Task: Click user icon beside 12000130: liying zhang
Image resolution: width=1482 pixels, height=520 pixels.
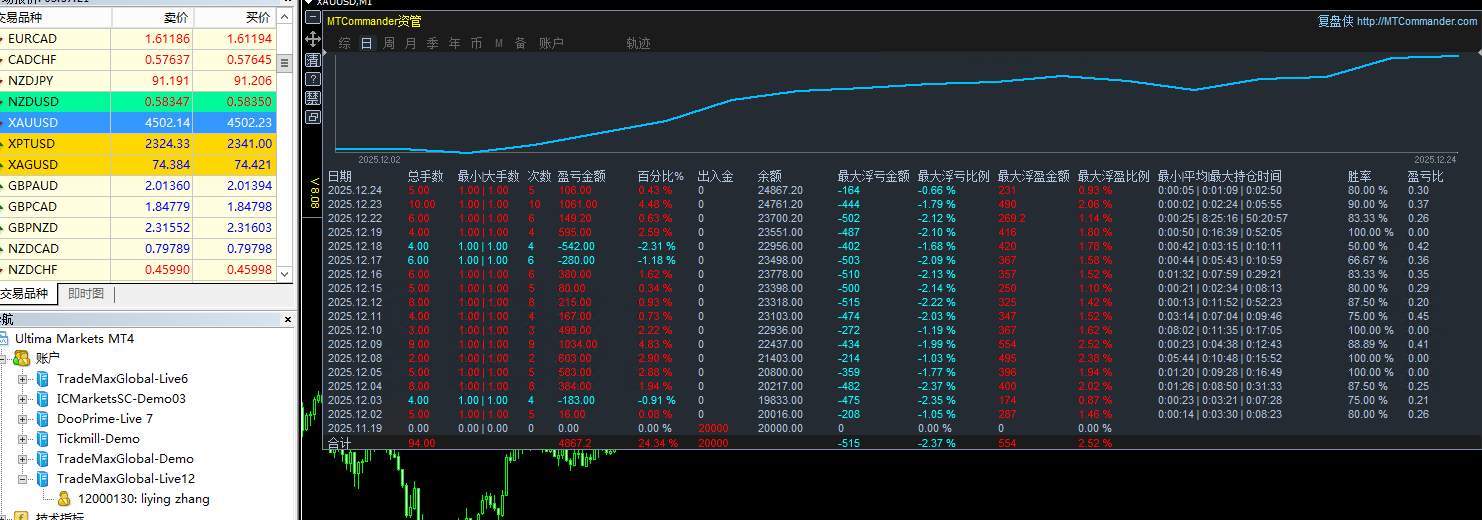Action: pyautogui.click(x=64, y=498)
